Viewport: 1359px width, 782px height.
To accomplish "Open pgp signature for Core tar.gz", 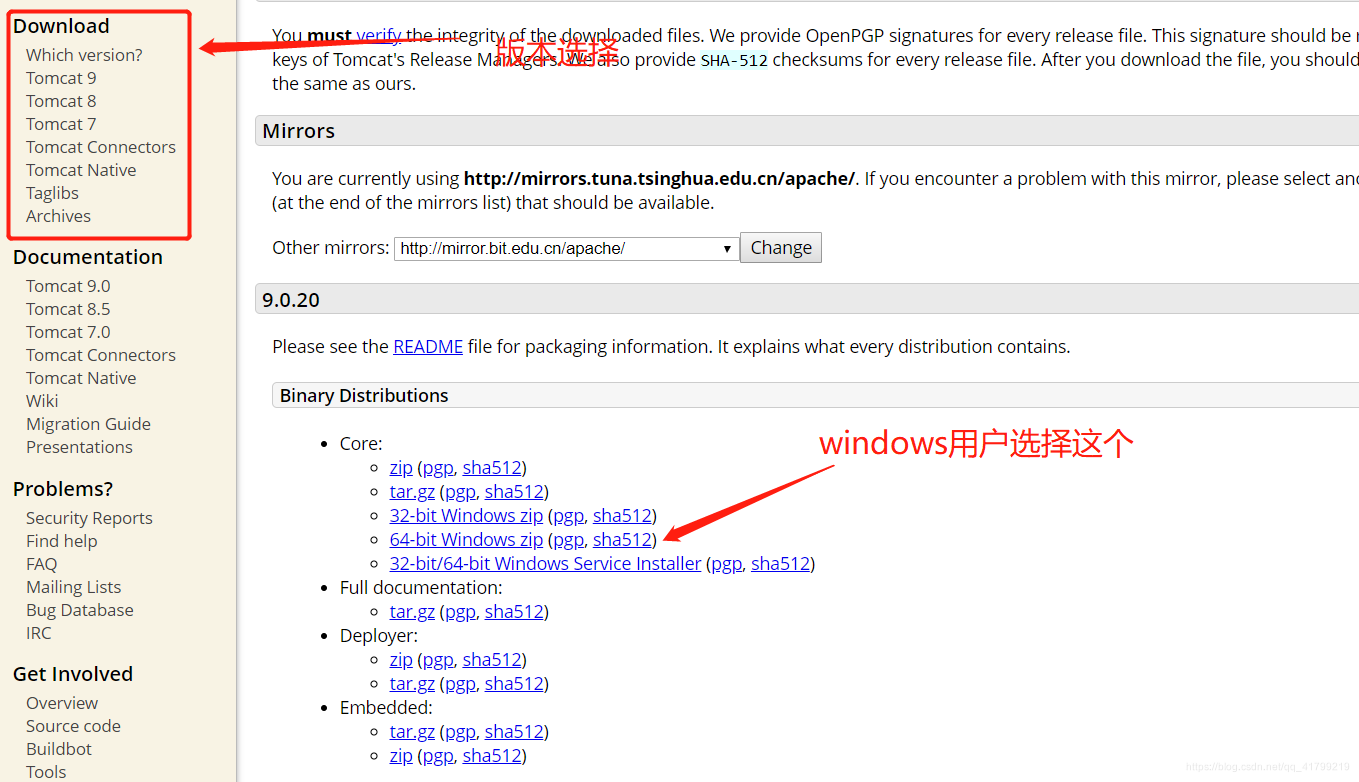I will coord(460,491).
